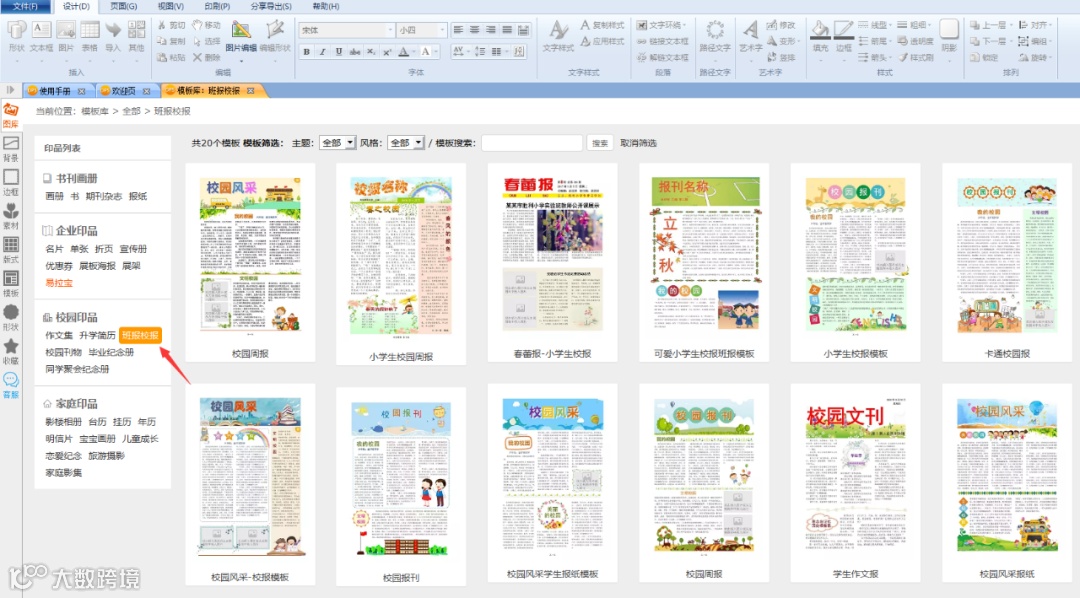Image resolution: width=1080 pixels, height=598 pixels.
Task: Click the 填充 fill bucket icon
Action: [820, 37]
